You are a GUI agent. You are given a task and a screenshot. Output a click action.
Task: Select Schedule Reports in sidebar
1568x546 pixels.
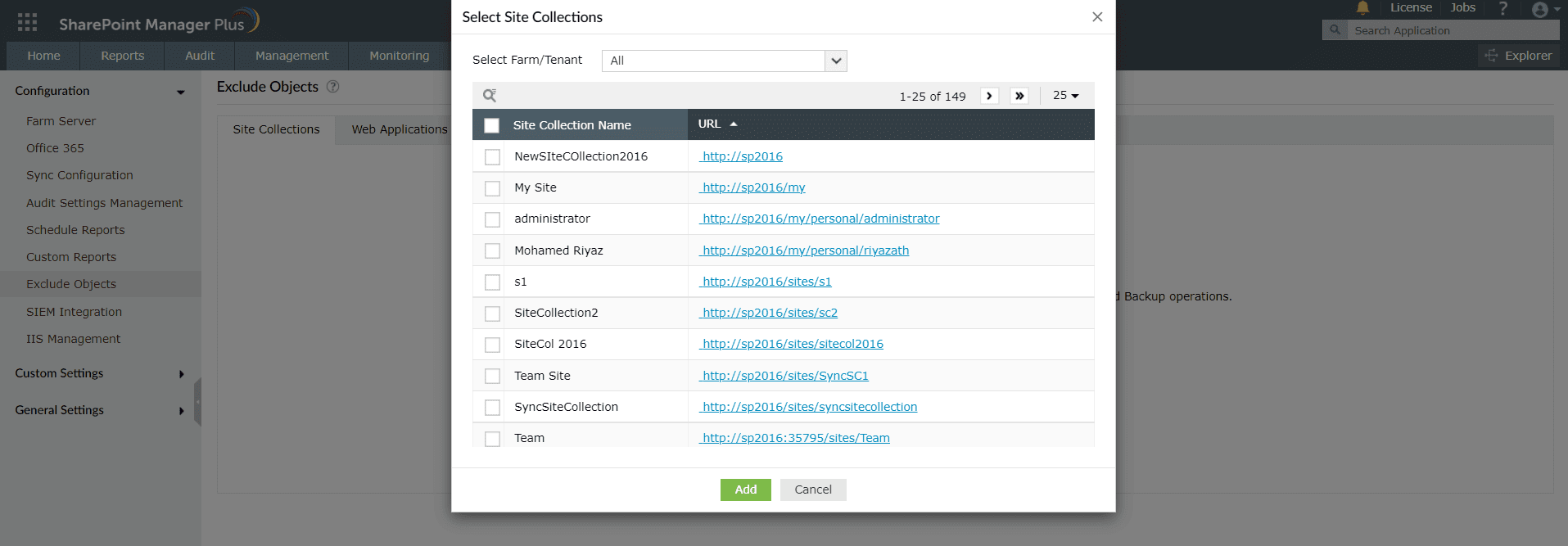coord(75,230)
